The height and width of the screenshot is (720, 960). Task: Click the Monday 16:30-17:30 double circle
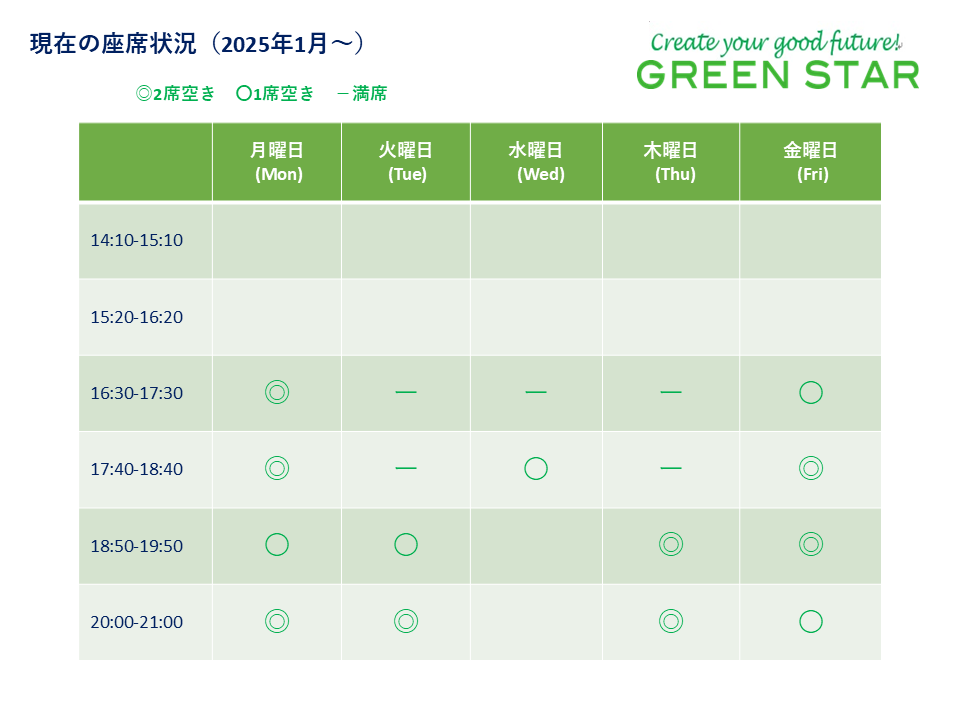[x=277, y=392]
